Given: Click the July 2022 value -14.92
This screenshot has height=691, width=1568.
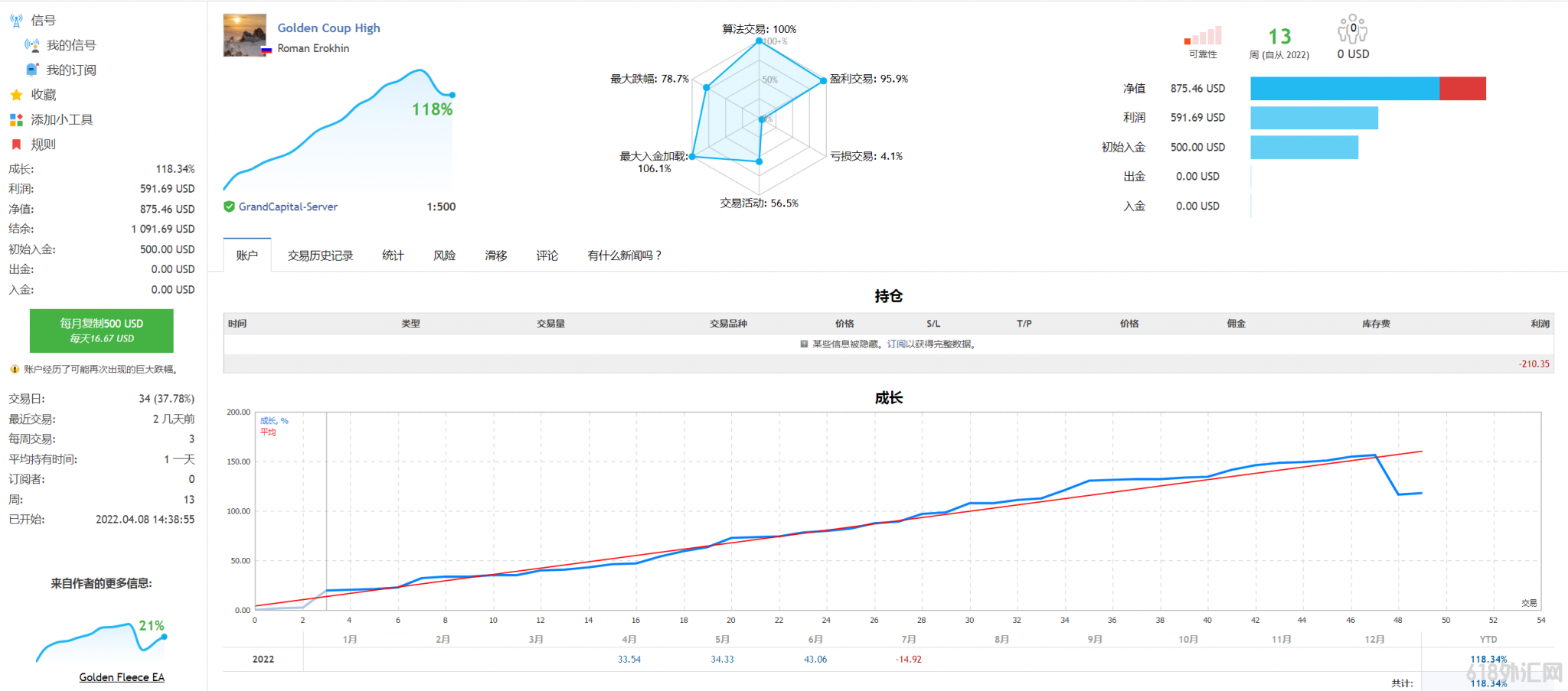Looking at the screenshot, I should [909, 660].
